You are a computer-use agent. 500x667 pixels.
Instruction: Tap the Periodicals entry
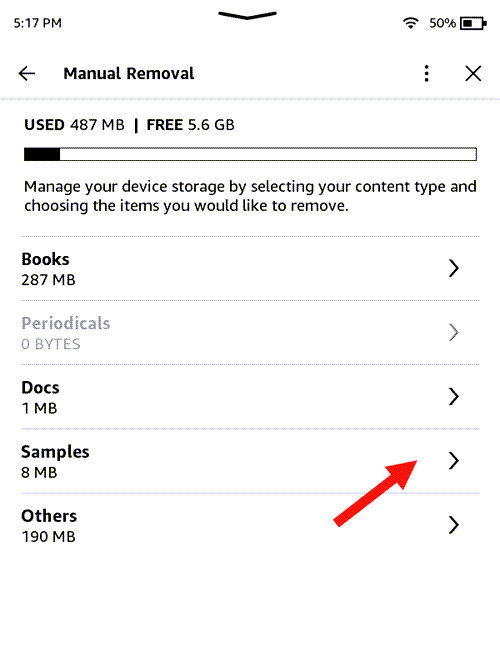click(x=250, y=332)
